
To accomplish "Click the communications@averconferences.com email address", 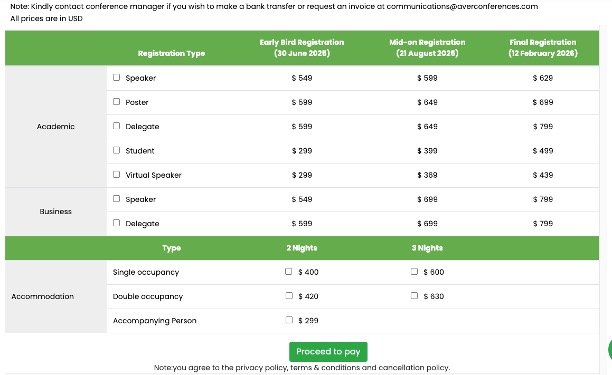I will point(462,6).
